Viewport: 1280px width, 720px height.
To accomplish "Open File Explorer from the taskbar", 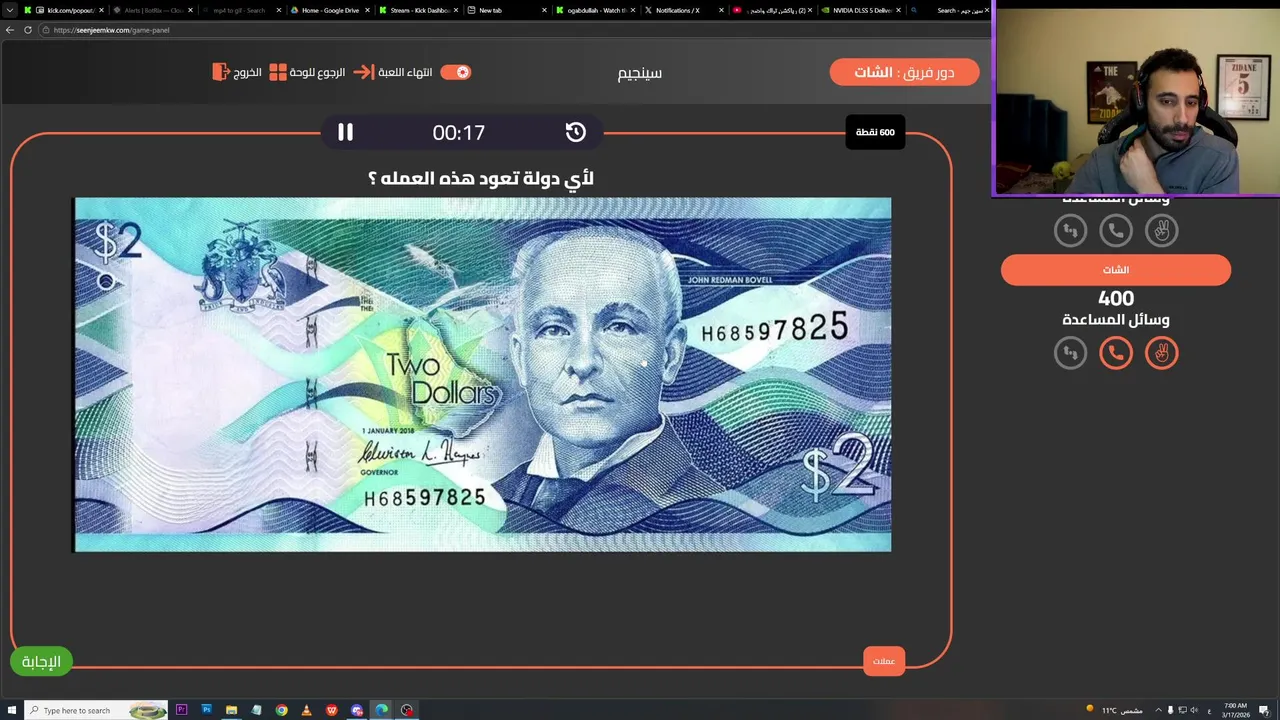I will (x=231, y=710).
